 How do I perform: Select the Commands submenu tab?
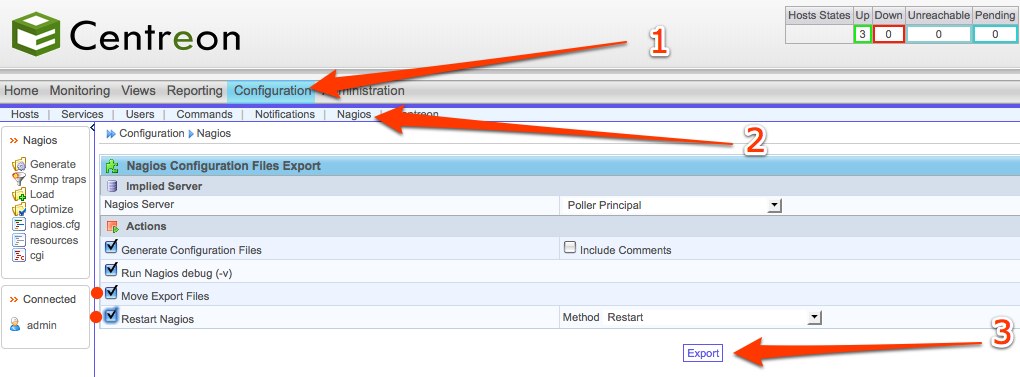[x=204, y=114]
